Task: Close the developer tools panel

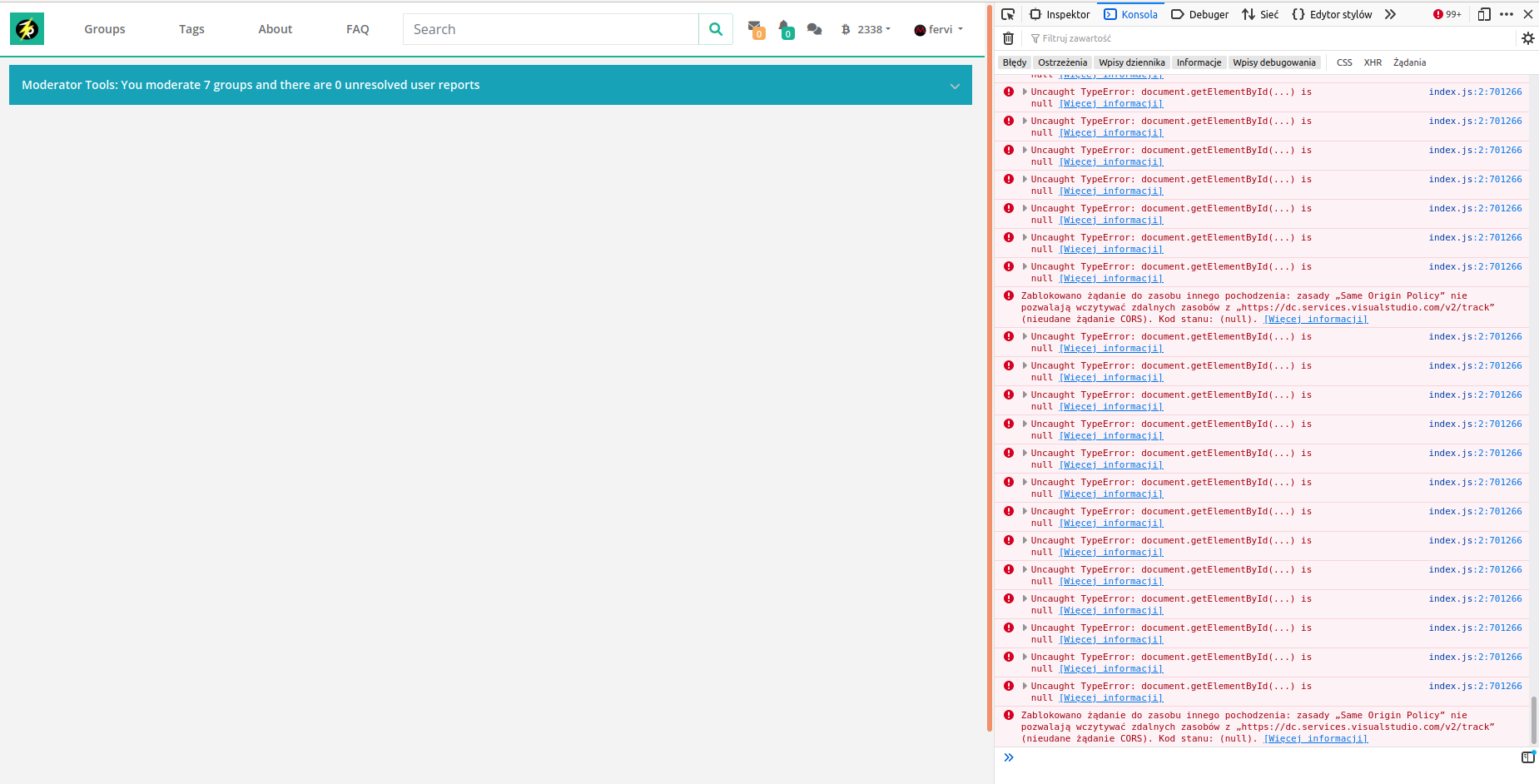Action: click(x=1528, y=14)
